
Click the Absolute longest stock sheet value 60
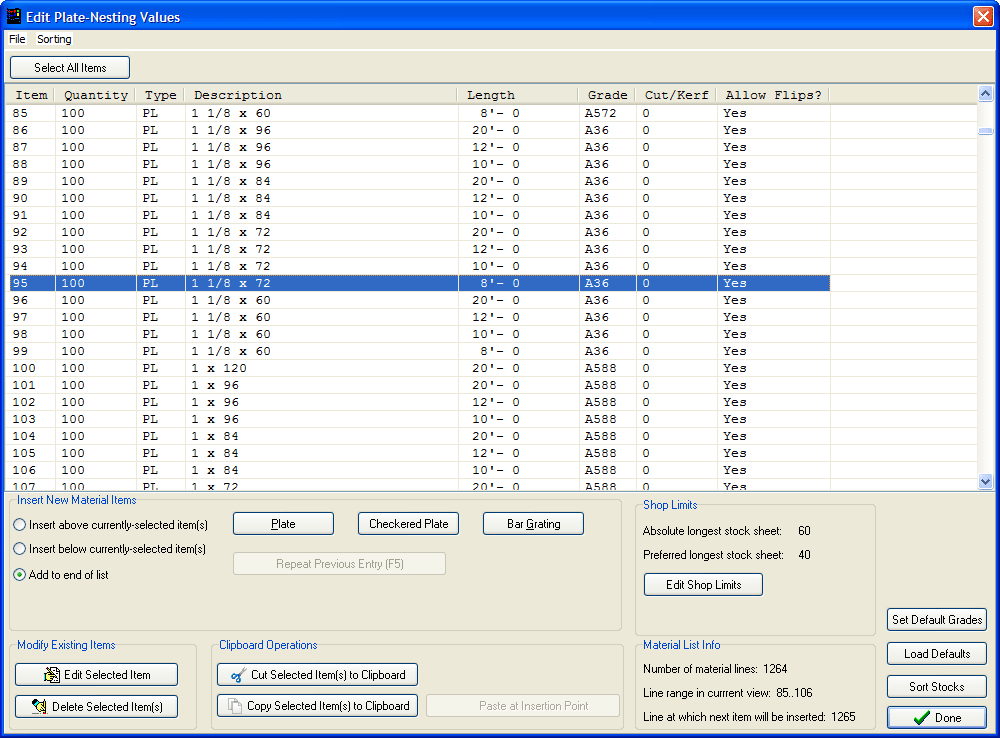(x=804, y=531)
